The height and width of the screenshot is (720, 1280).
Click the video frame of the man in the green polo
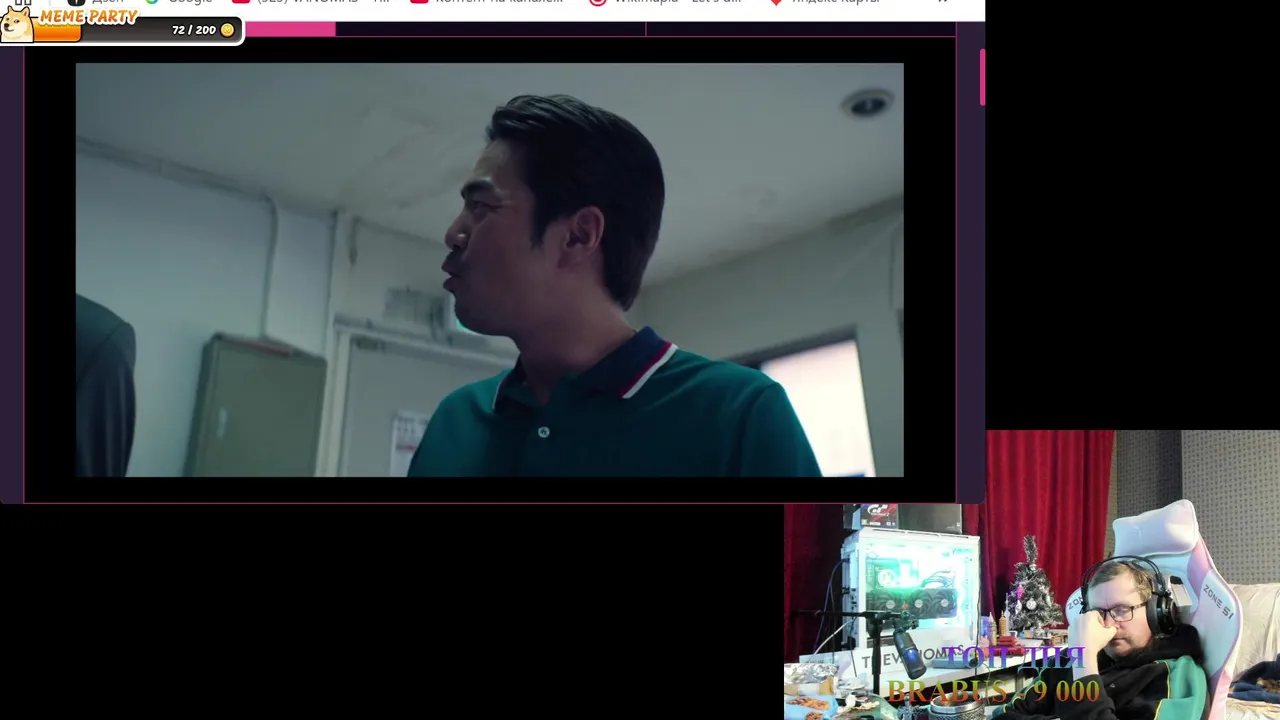click(x=489, y=270)
